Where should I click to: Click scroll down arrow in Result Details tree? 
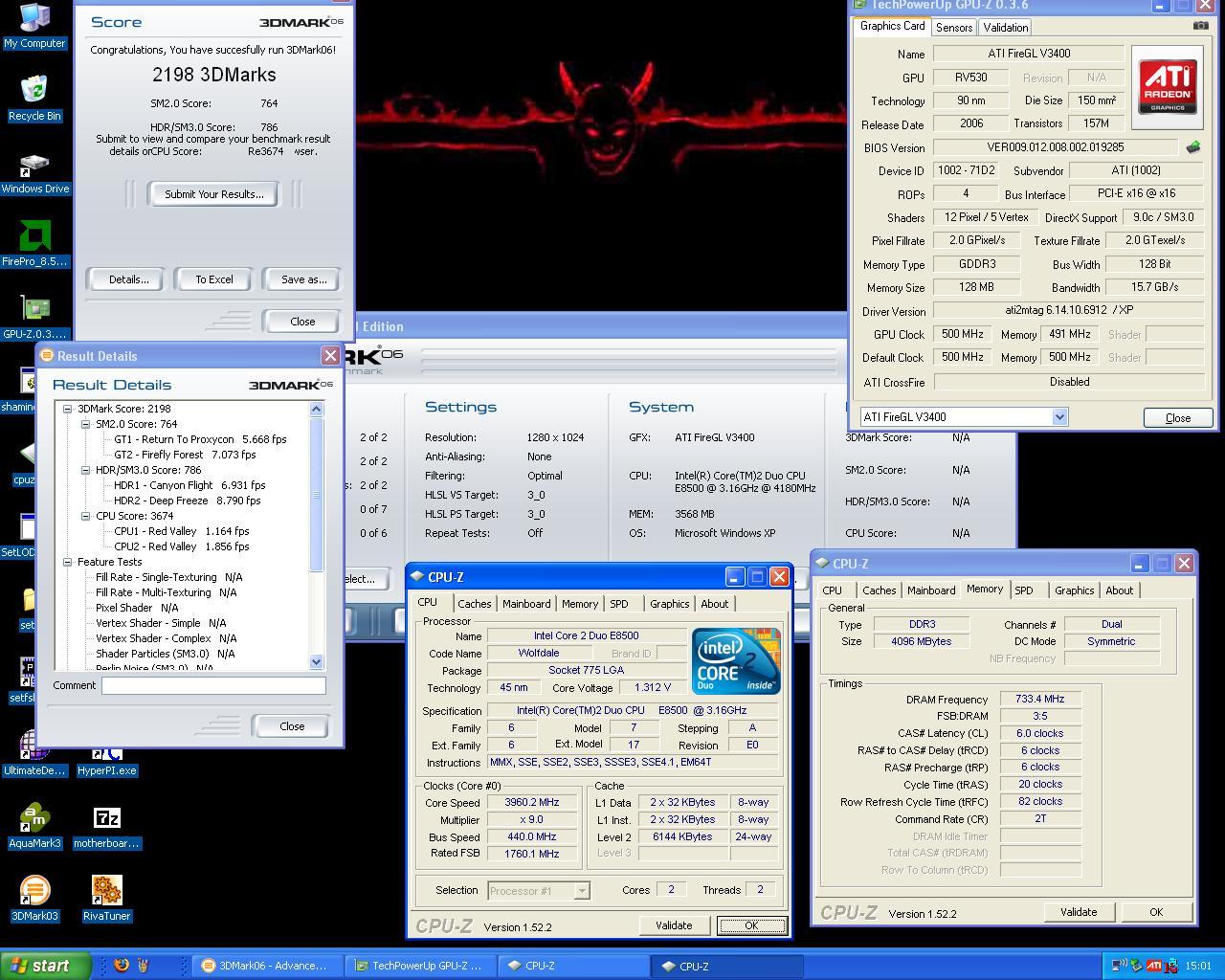point(317,661)
